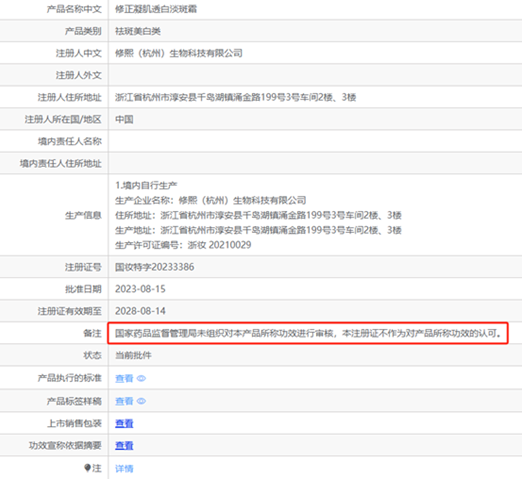Screen dimensions: 528x479
Task: Click the pin icon next to 注 label
Action: click(88, 468)
